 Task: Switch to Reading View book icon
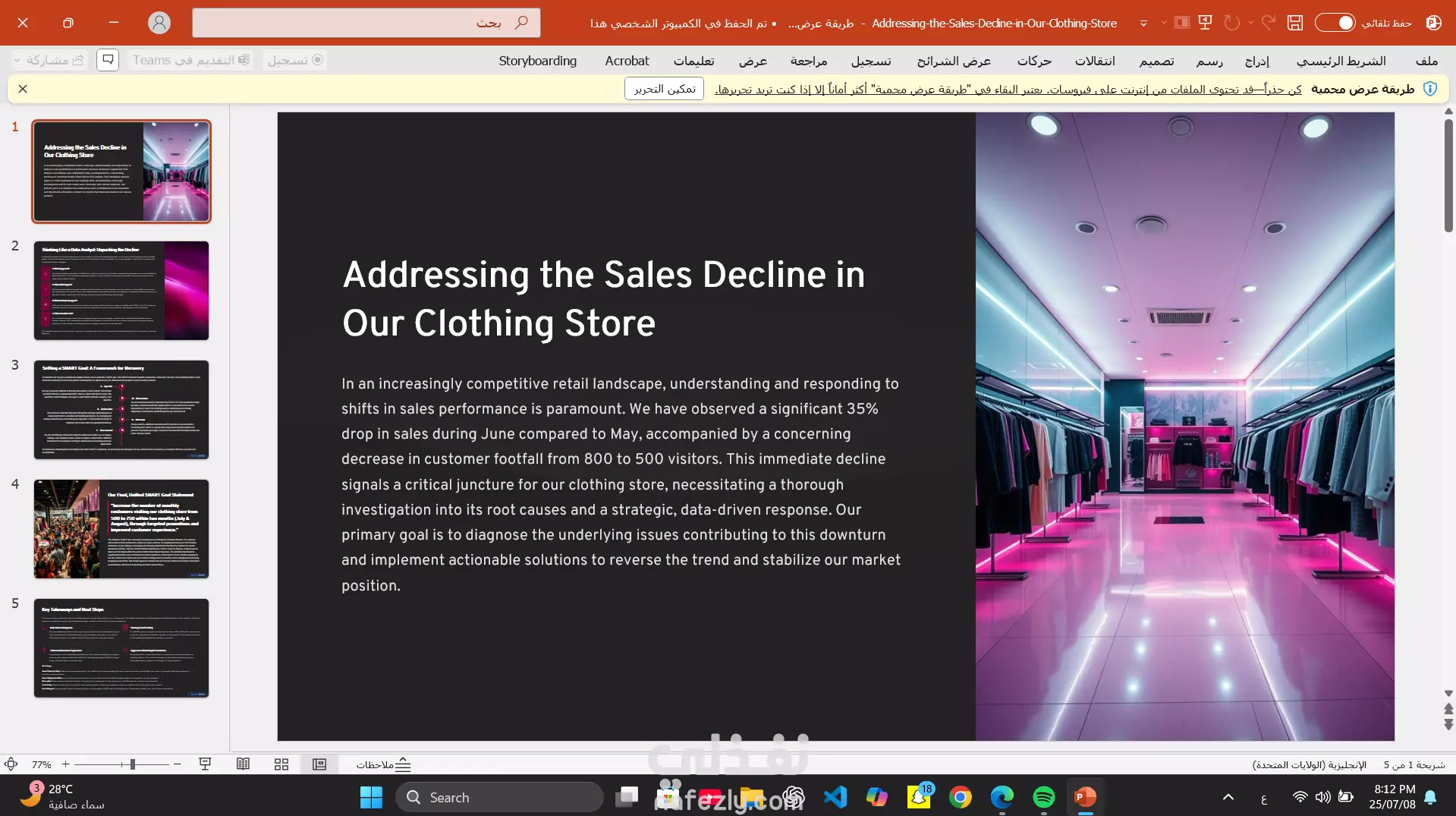(x=243, y=764)
